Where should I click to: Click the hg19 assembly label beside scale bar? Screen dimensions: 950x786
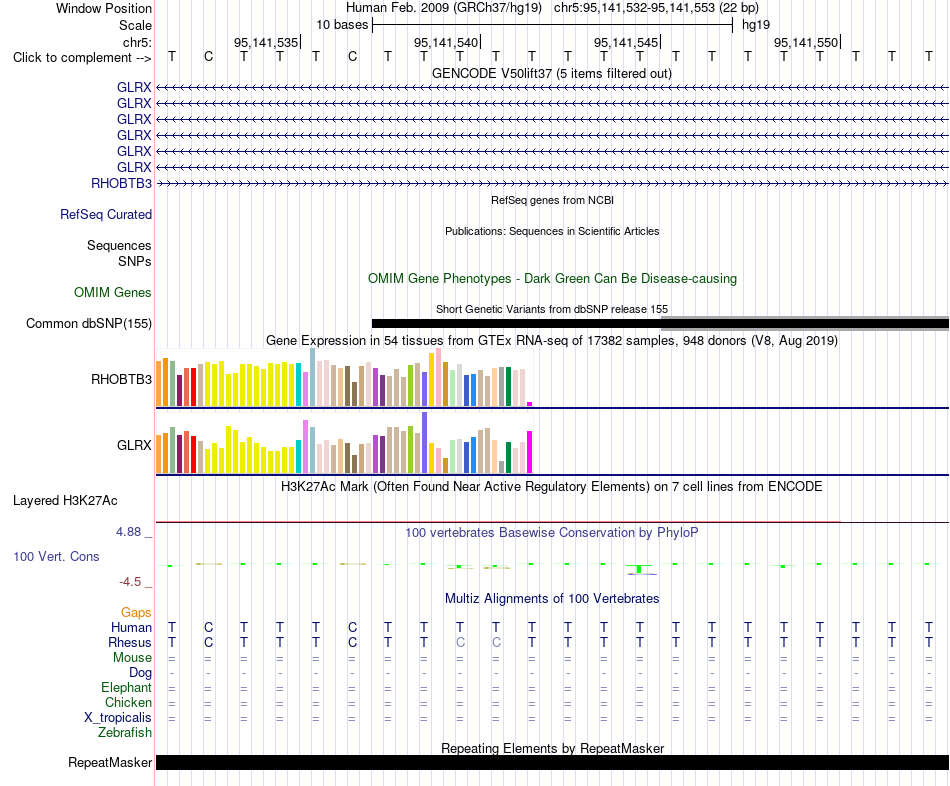click(756, 25)
